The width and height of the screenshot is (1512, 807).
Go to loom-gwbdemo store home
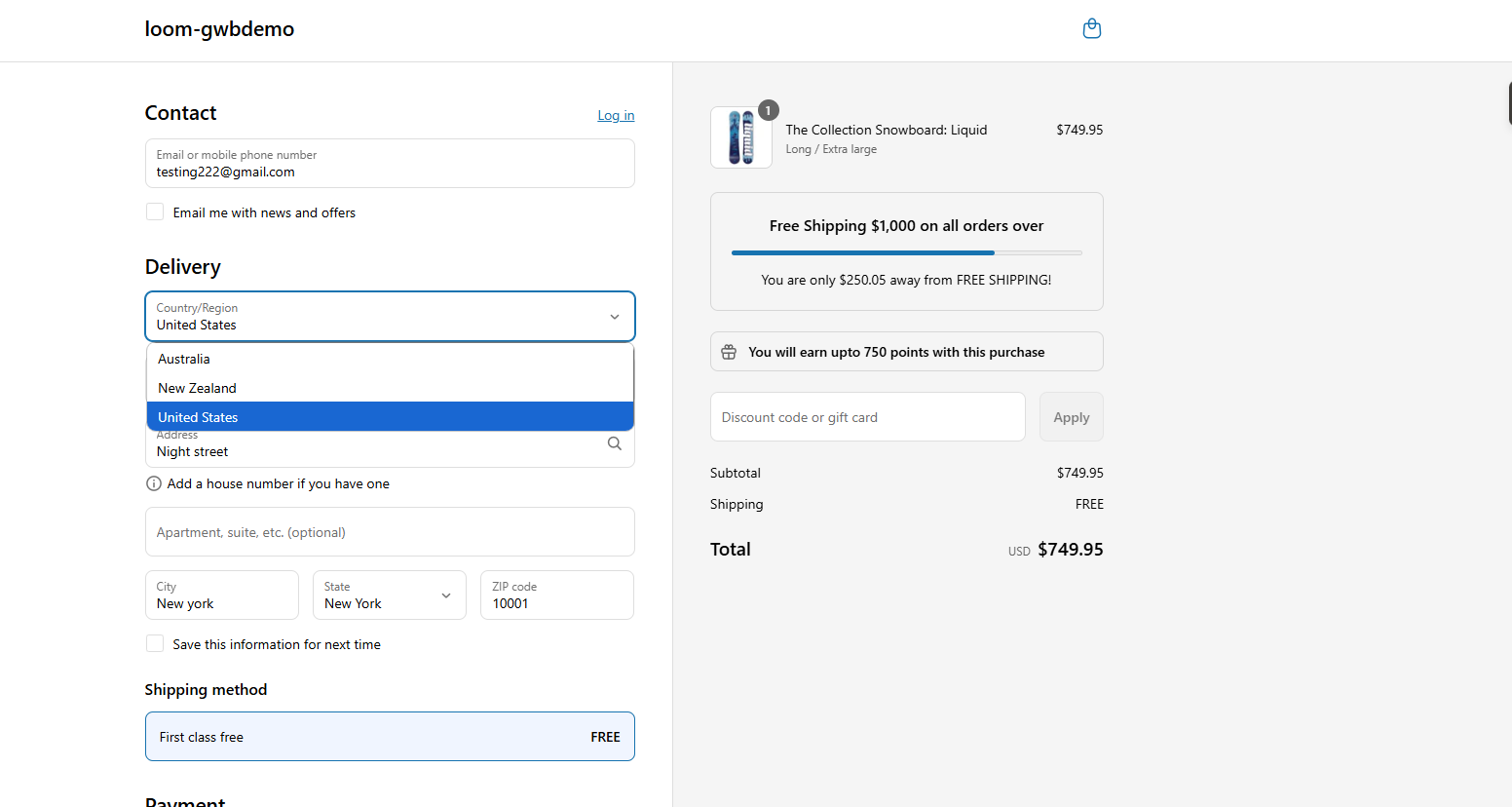click(x=219, y=29)
